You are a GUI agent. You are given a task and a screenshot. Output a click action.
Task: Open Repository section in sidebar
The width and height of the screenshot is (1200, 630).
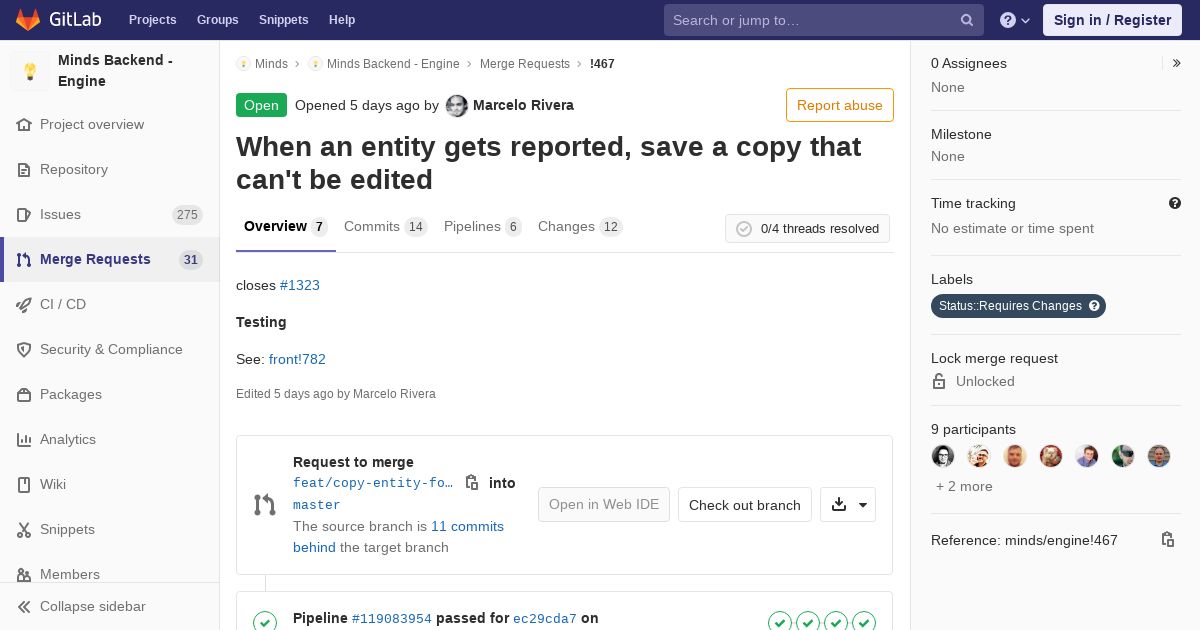pos(110,169)
